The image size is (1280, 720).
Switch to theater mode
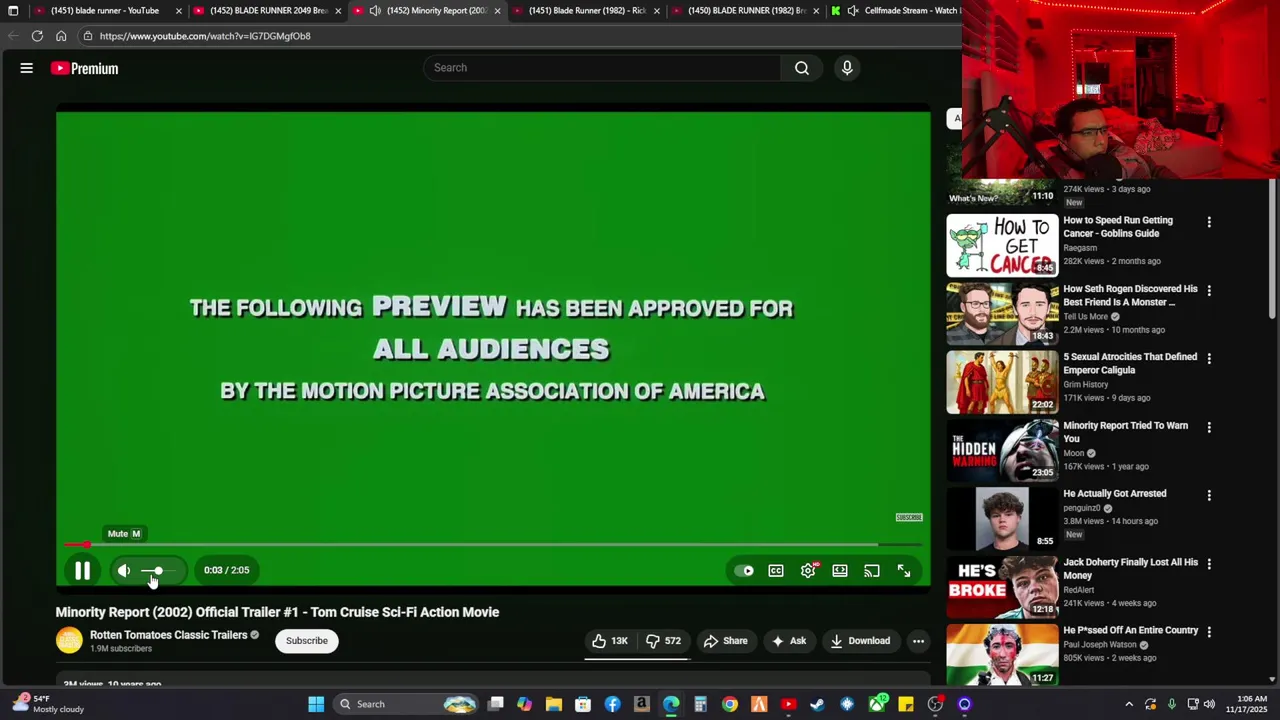coord(840,571)
